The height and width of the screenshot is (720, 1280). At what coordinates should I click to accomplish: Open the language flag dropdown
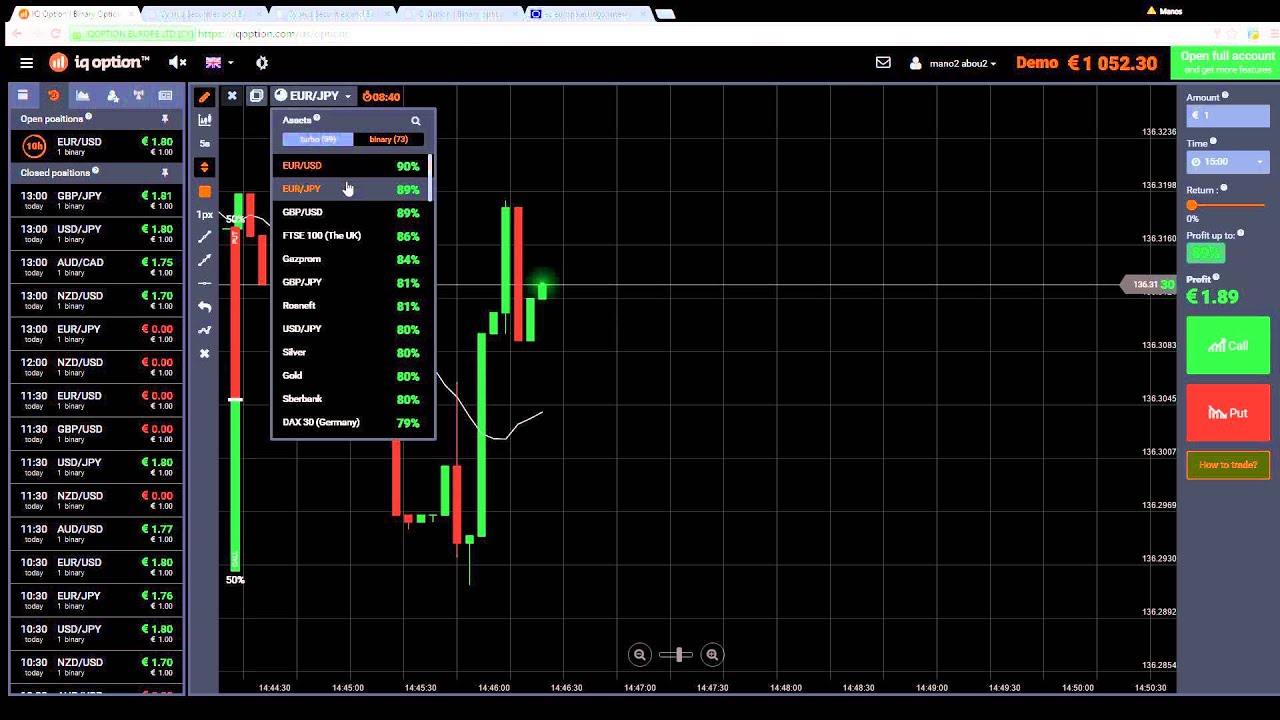coord(219,63)
